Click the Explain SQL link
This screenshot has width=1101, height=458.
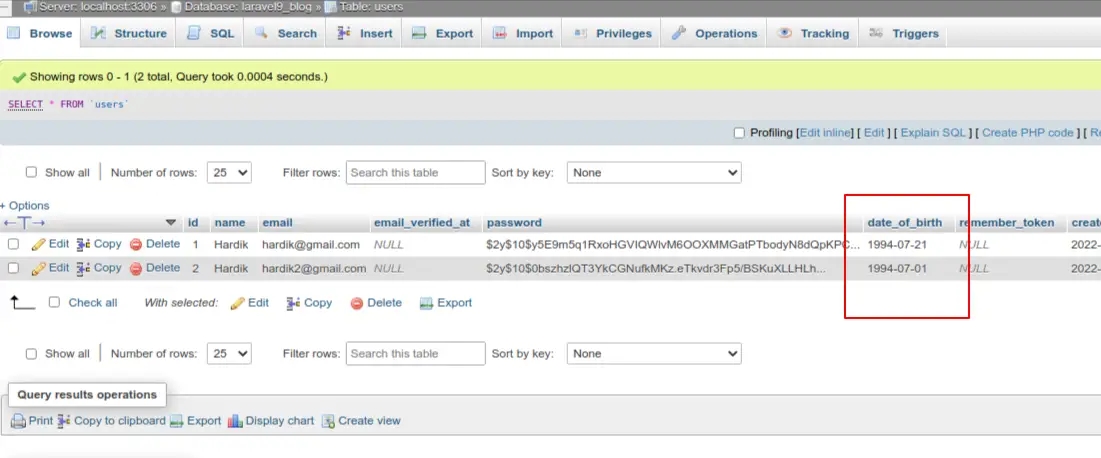point(933,133)
